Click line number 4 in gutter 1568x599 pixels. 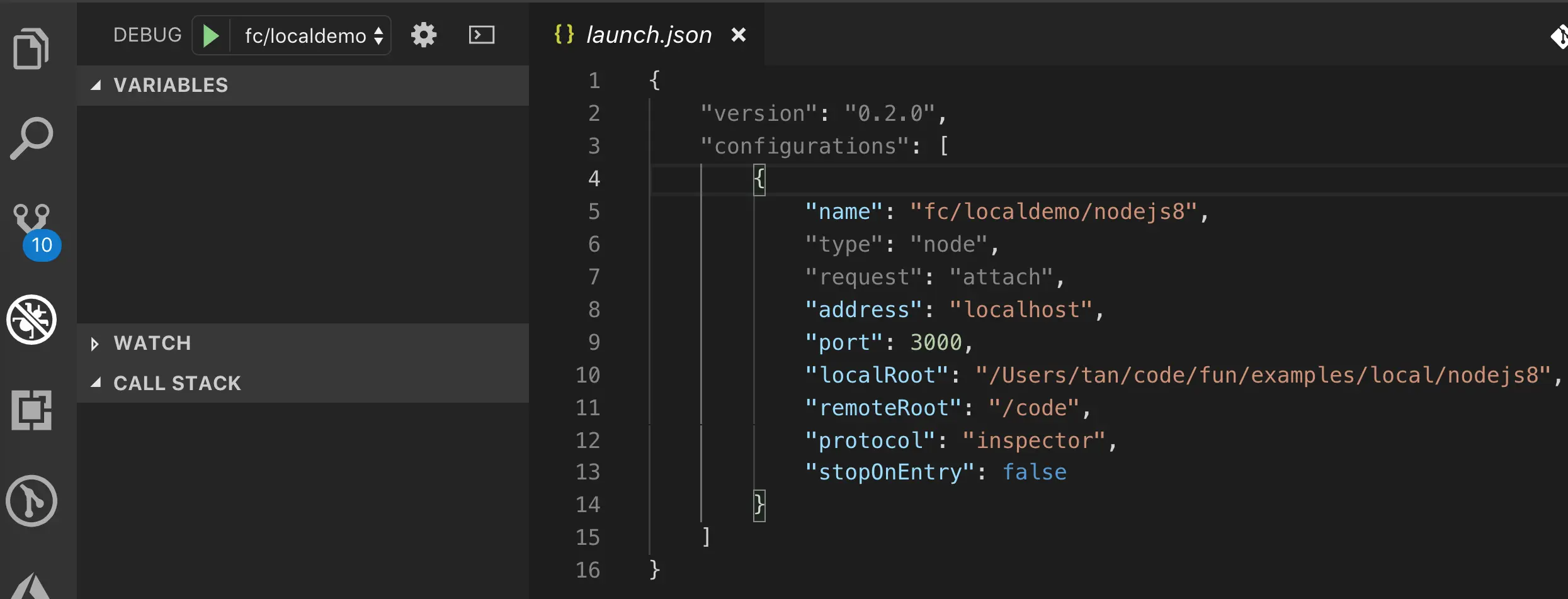594,179
